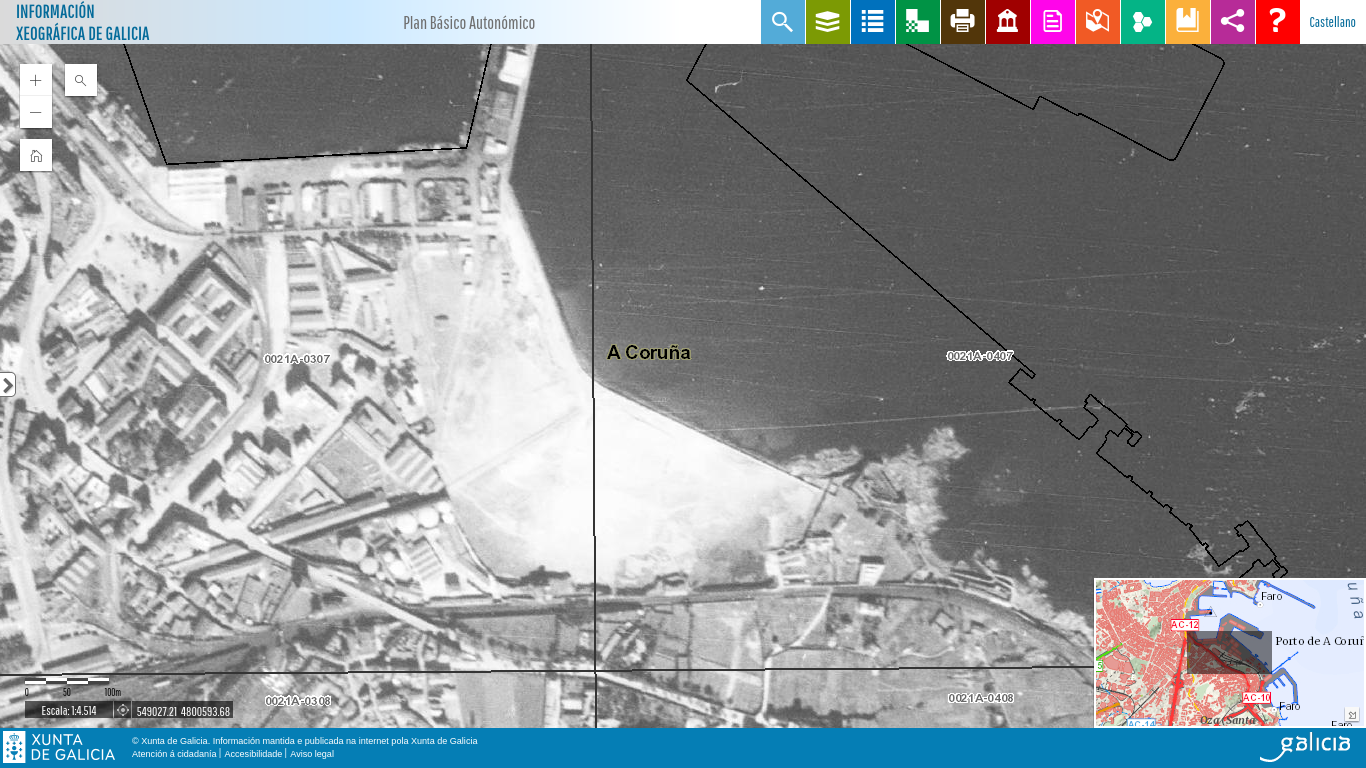
Task: Open the teal hexagons tool
Action: (x=1143, y=22)
